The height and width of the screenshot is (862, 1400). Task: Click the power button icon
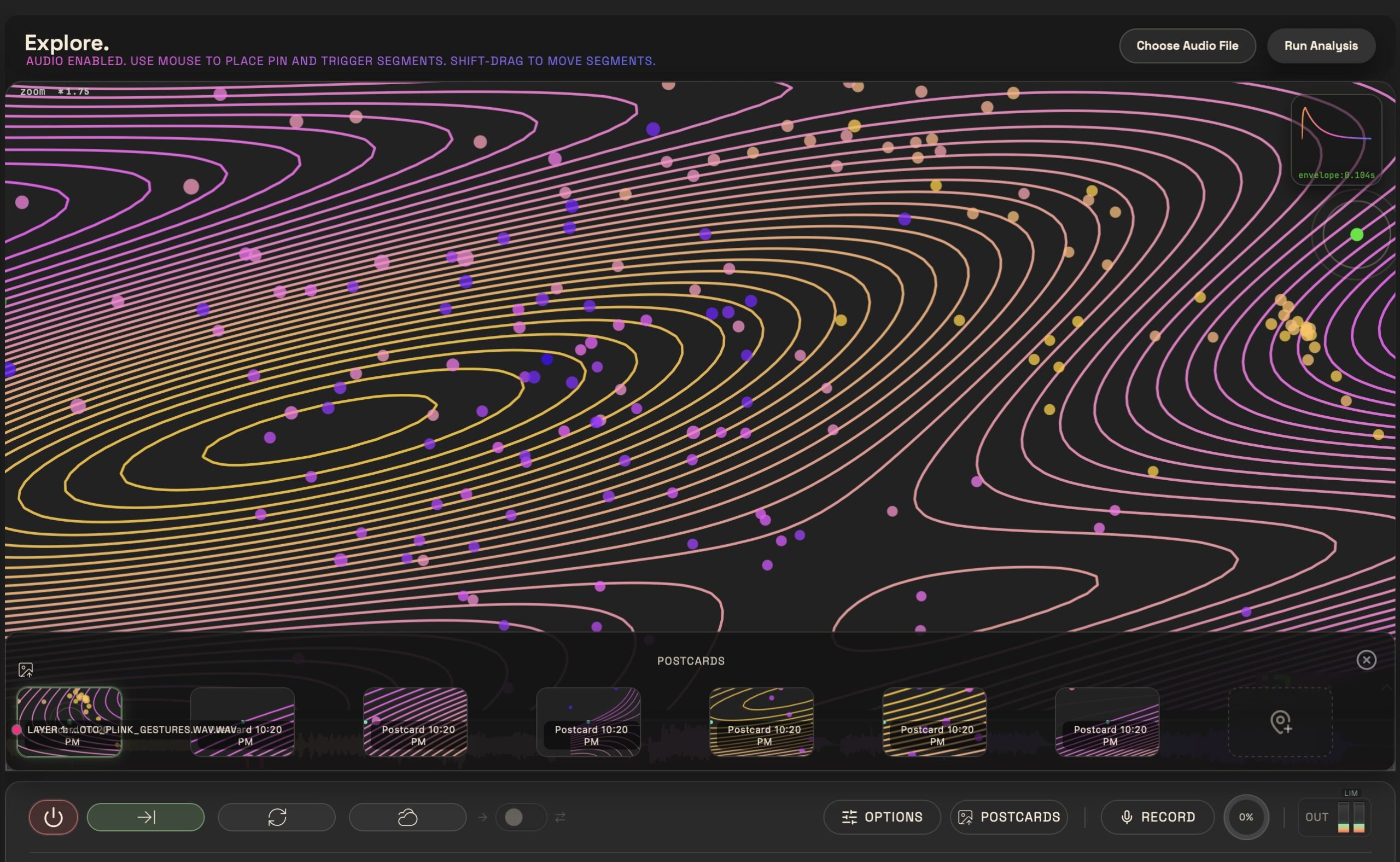pyautogui.click(x=53, y=817)
